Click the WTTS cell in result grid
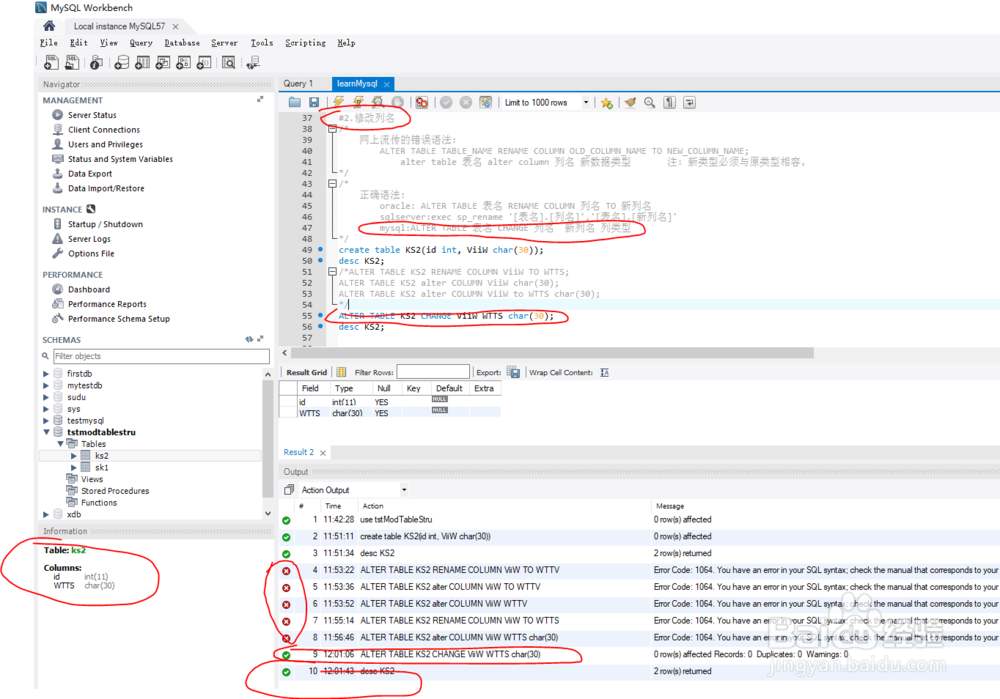 coord(309,413)
